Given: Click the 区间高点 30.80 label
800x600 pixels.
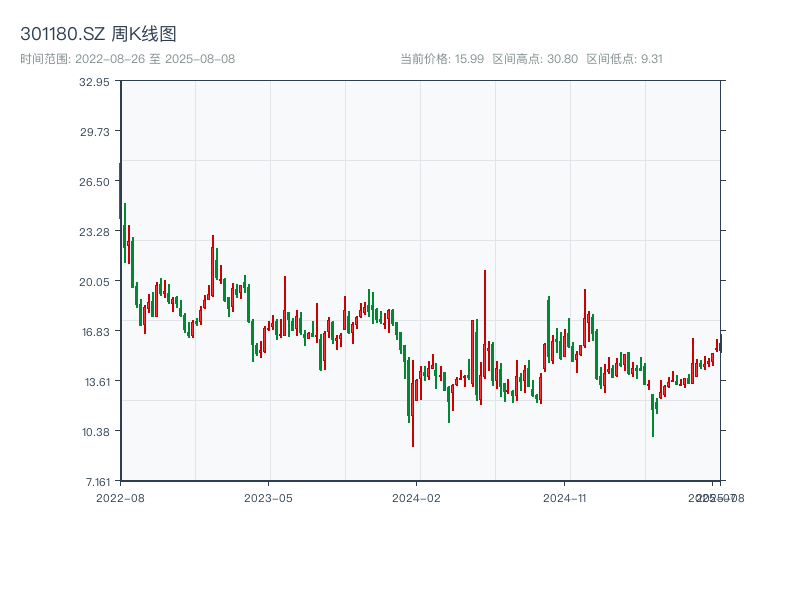Looking at the screenshot, I should tap(535, 59).
